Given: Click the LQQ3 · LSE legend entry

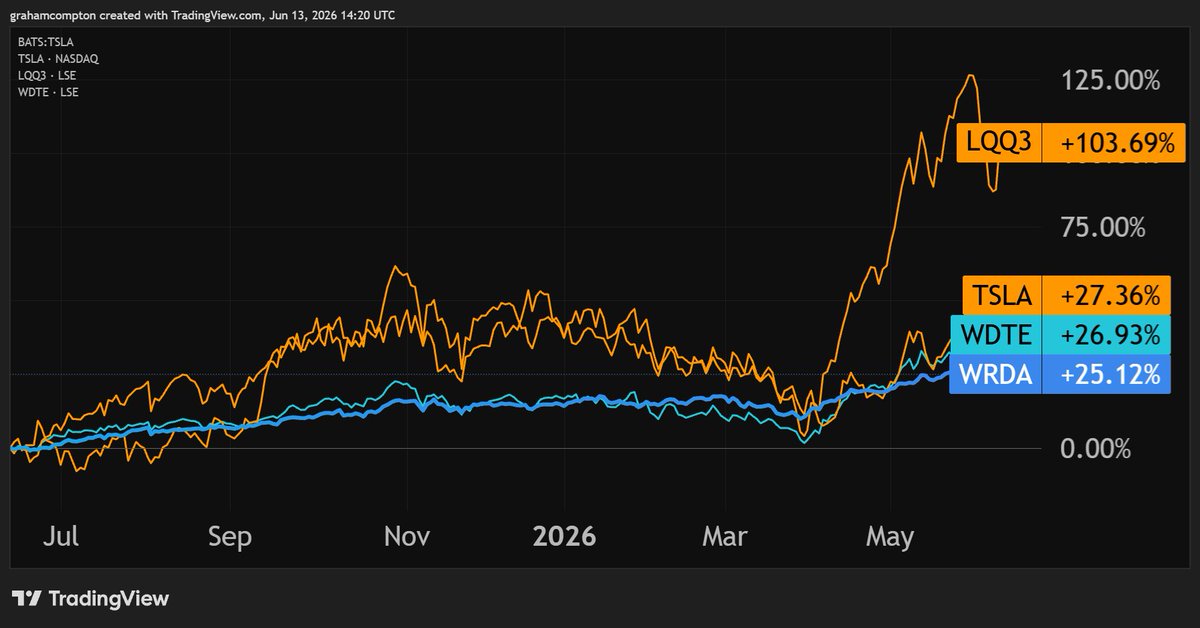Looking at the screenshot, I should click(x=47, y=76).
